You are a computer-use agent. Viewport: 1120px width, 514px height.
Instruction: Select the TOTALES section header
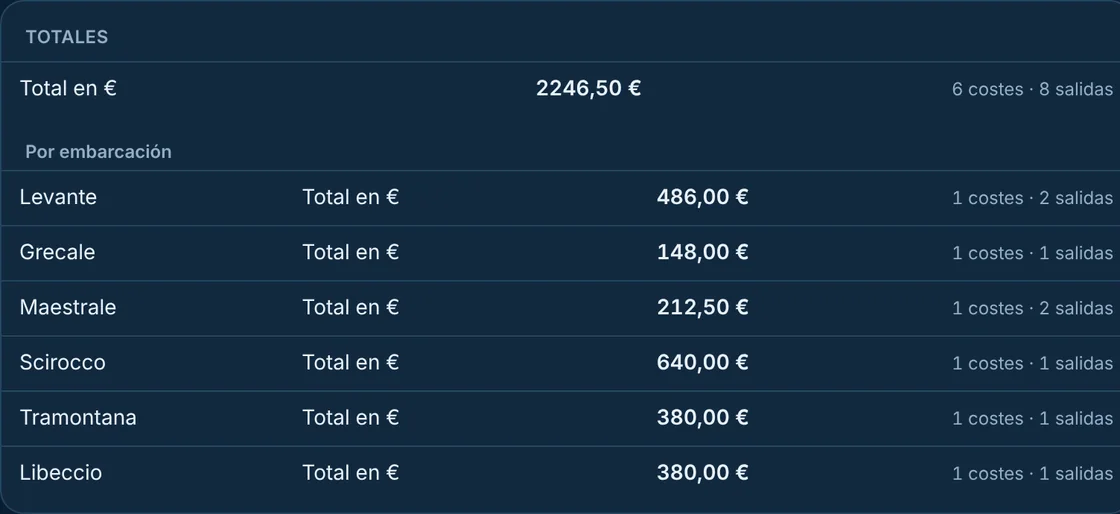click(66, 37)
